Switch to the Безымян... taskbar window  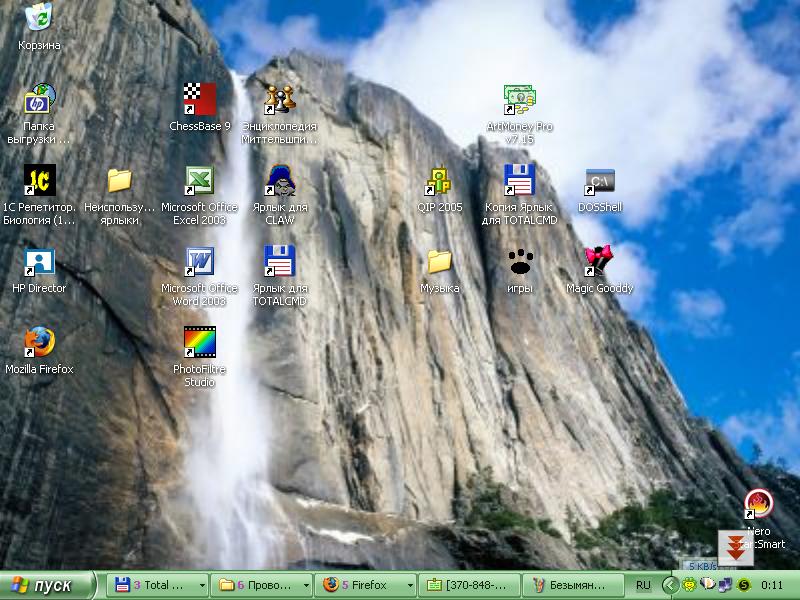(573, 585)
